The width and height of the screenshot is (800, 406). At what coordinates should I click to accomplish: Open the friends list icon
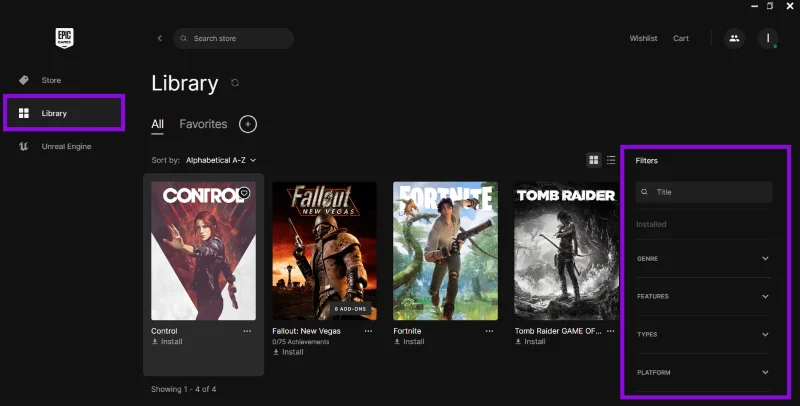(734, 38)
